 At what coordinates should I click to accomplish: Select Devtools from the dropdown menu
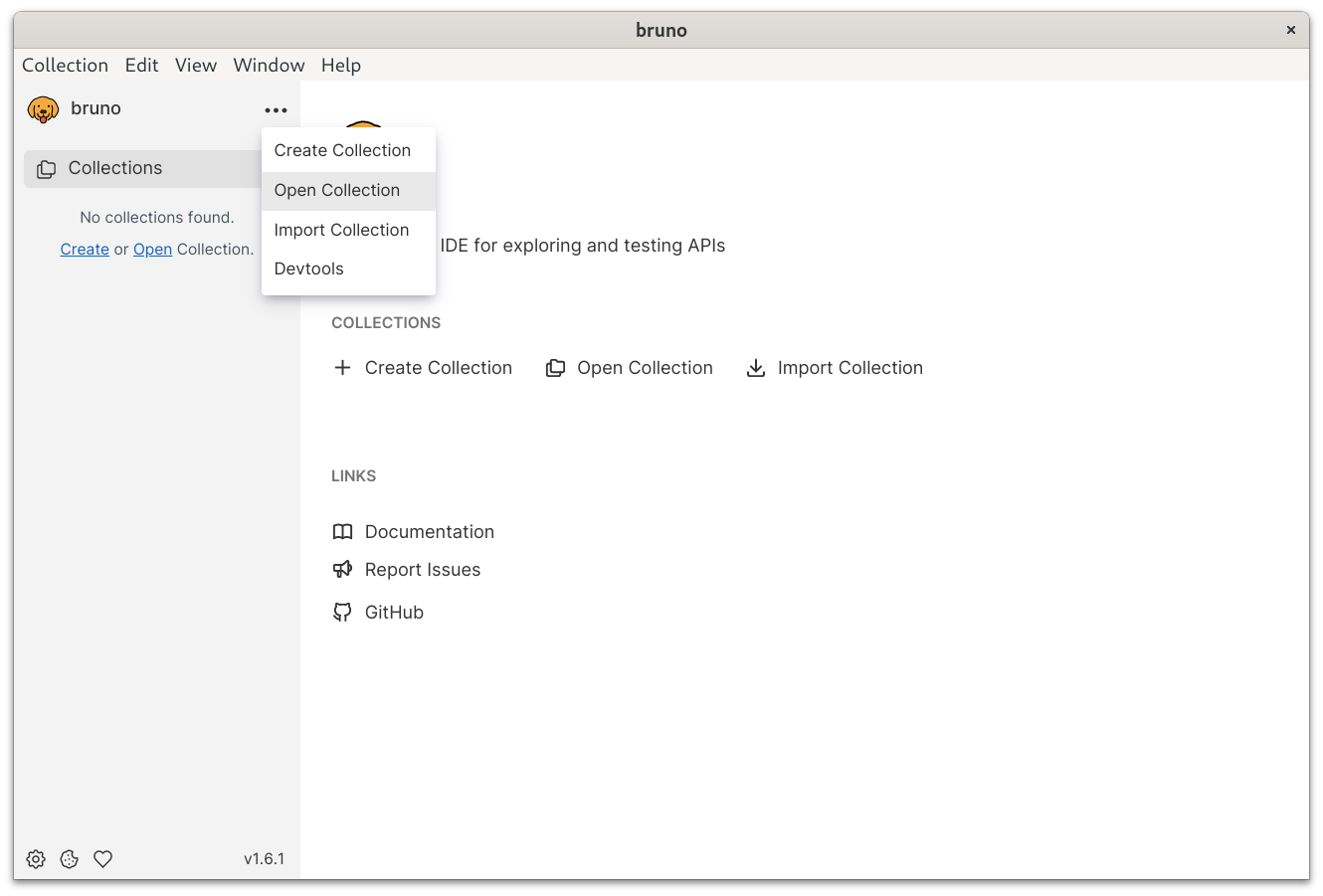(348, 269)
